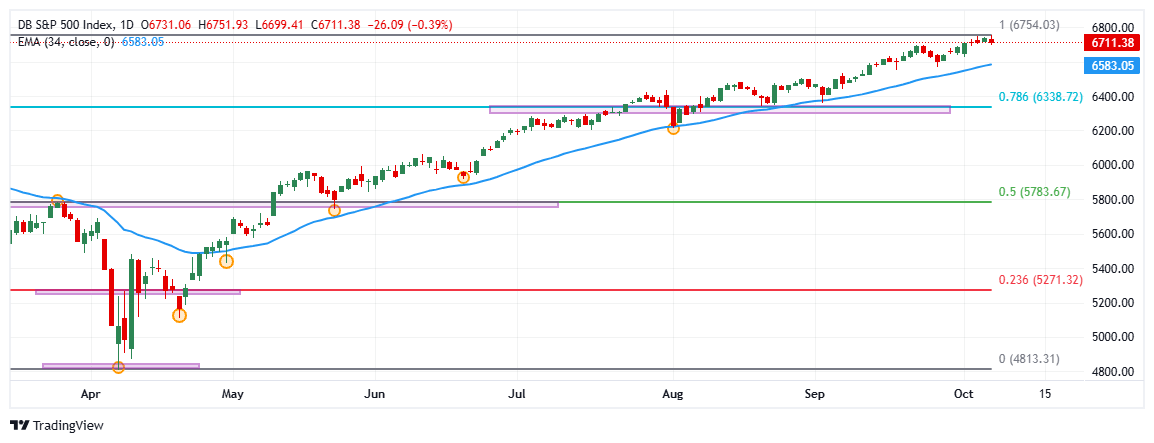Click the red current price tag 6711.38
Screen dimensions: 1154x443
tap(1112, 42)
